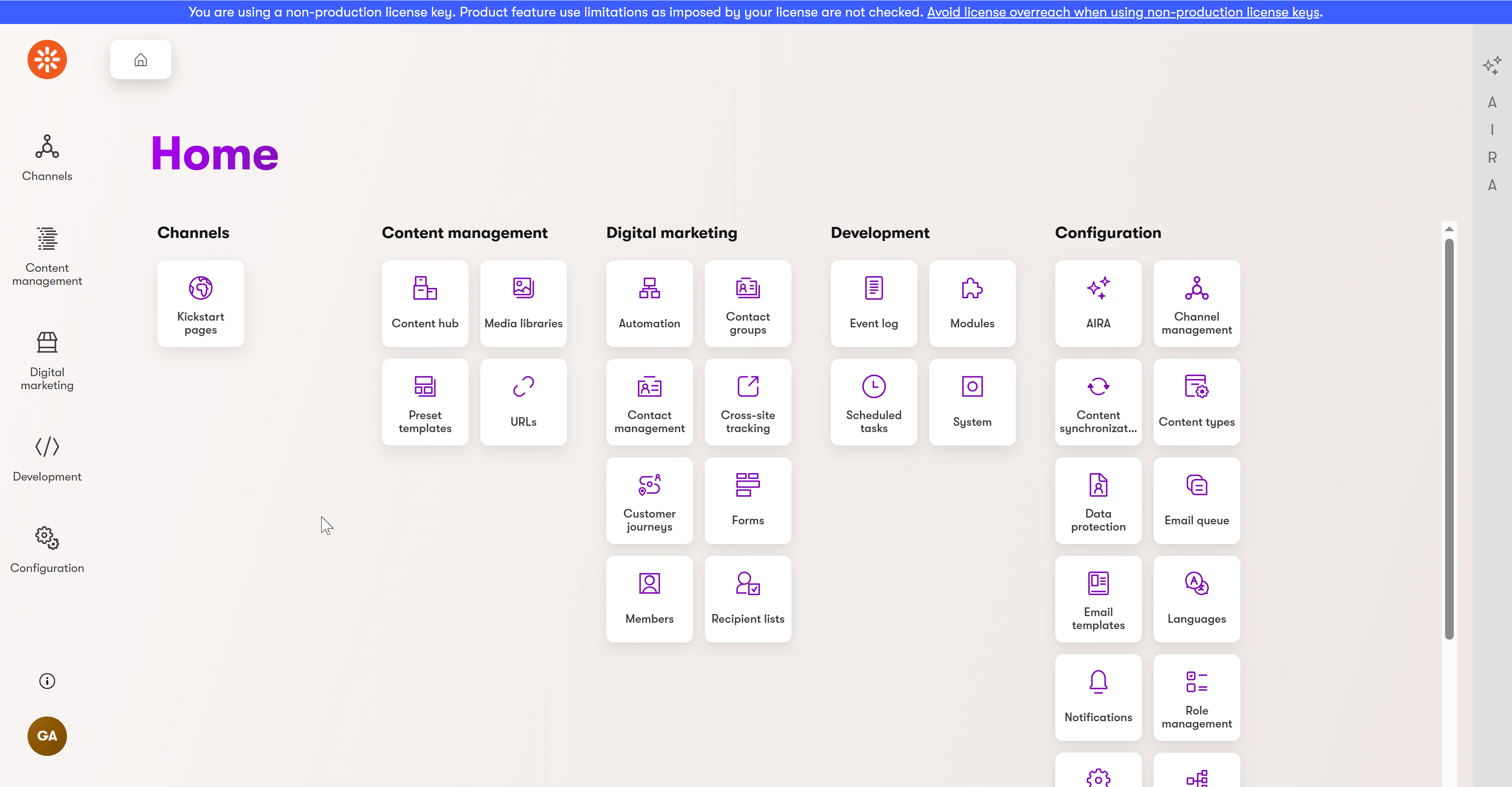Open the Modules application tile

(972, 303)
